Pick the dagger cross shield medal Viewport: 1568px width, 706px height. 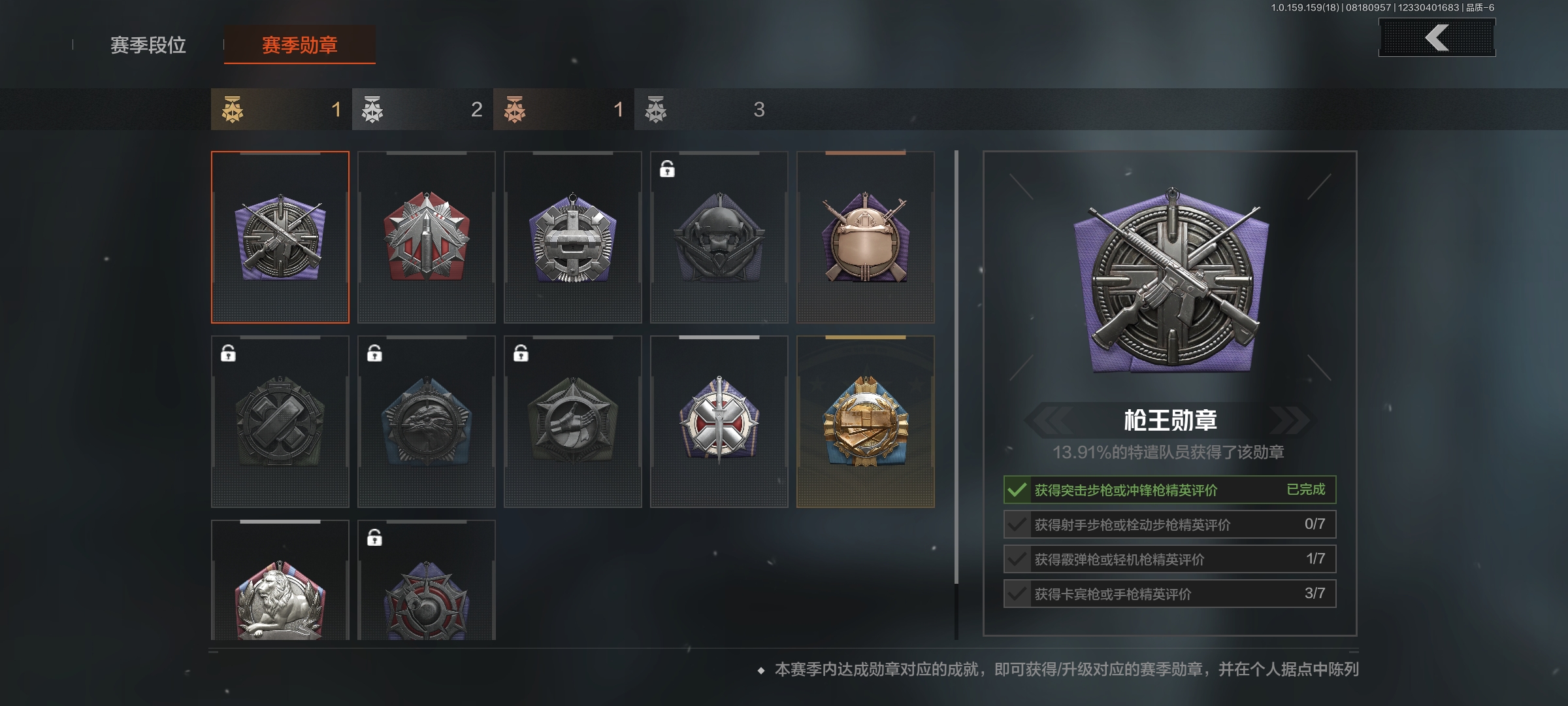pyautogui.click(x=719, y=422)
